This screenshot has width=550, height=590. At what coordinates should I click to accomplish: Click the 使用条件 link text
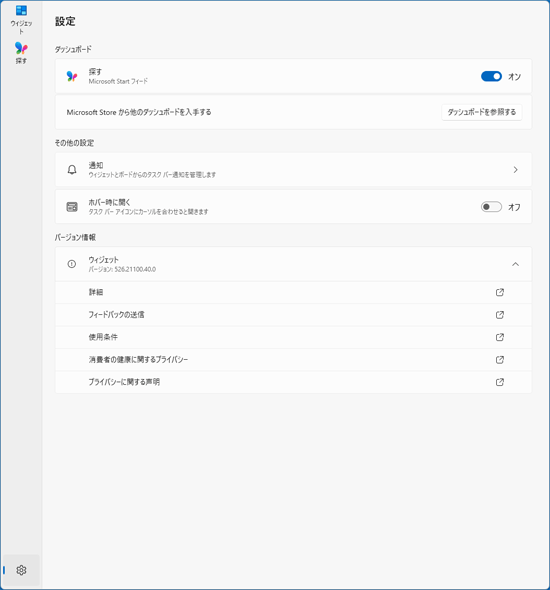pyautogui.click(x=103, y=337)
